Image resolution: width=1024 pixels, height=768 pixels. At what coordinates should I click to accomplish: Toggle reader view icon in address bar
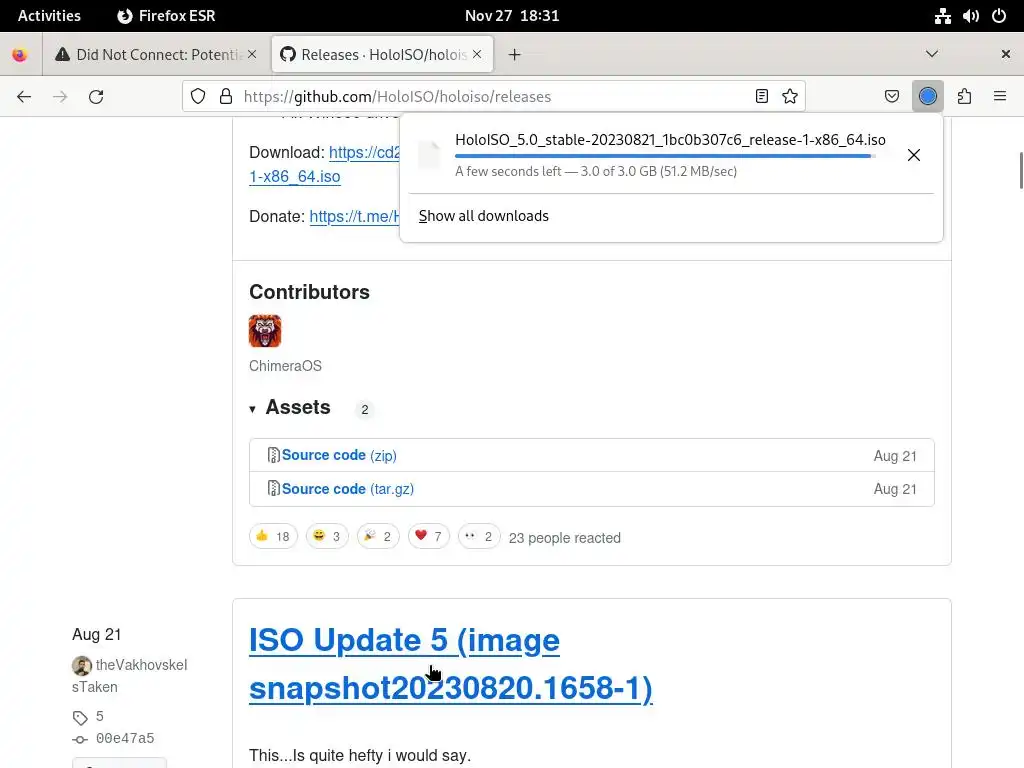[761, 97]
